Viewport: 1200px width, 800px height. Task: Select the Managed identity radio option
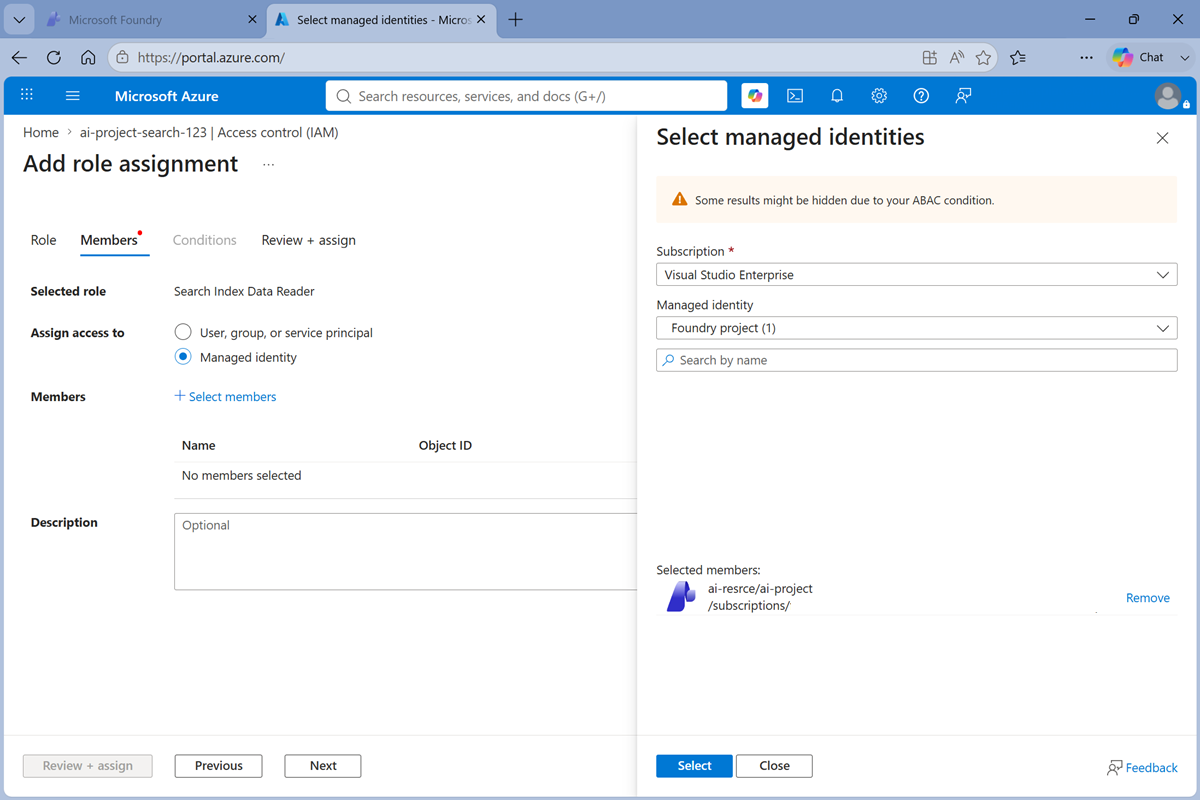[x=183, y=357]
